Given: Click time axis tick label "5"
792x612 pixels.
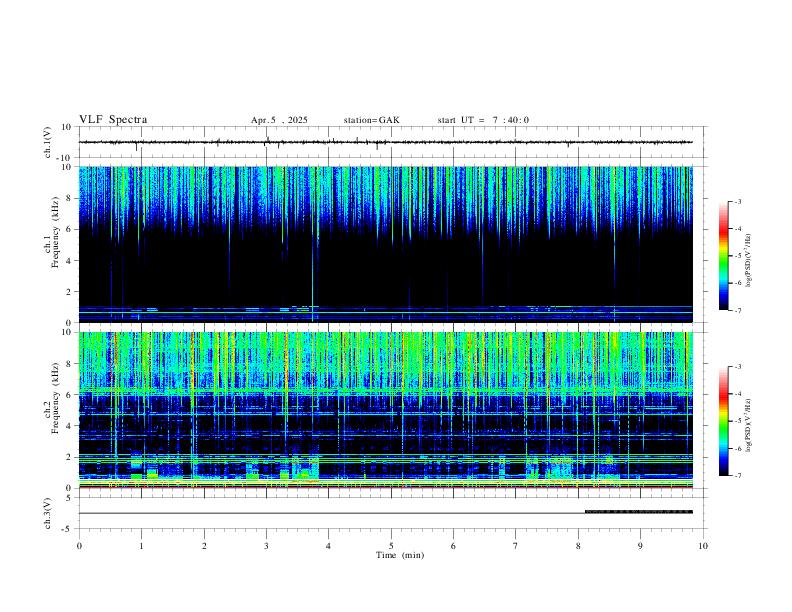Looking at the screenshot, I should coord(391,546).
